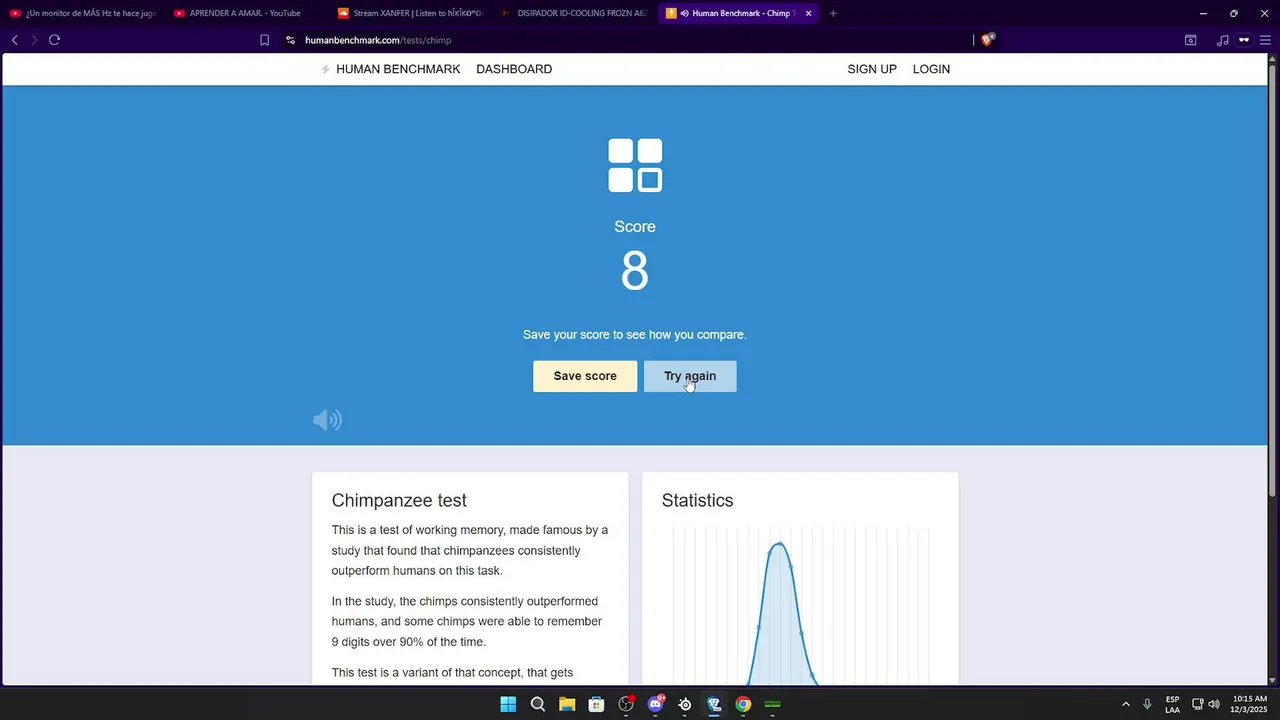Open the SIGN UP page
The width and height of the screenshot is (1280, 720).
(872, 69)
